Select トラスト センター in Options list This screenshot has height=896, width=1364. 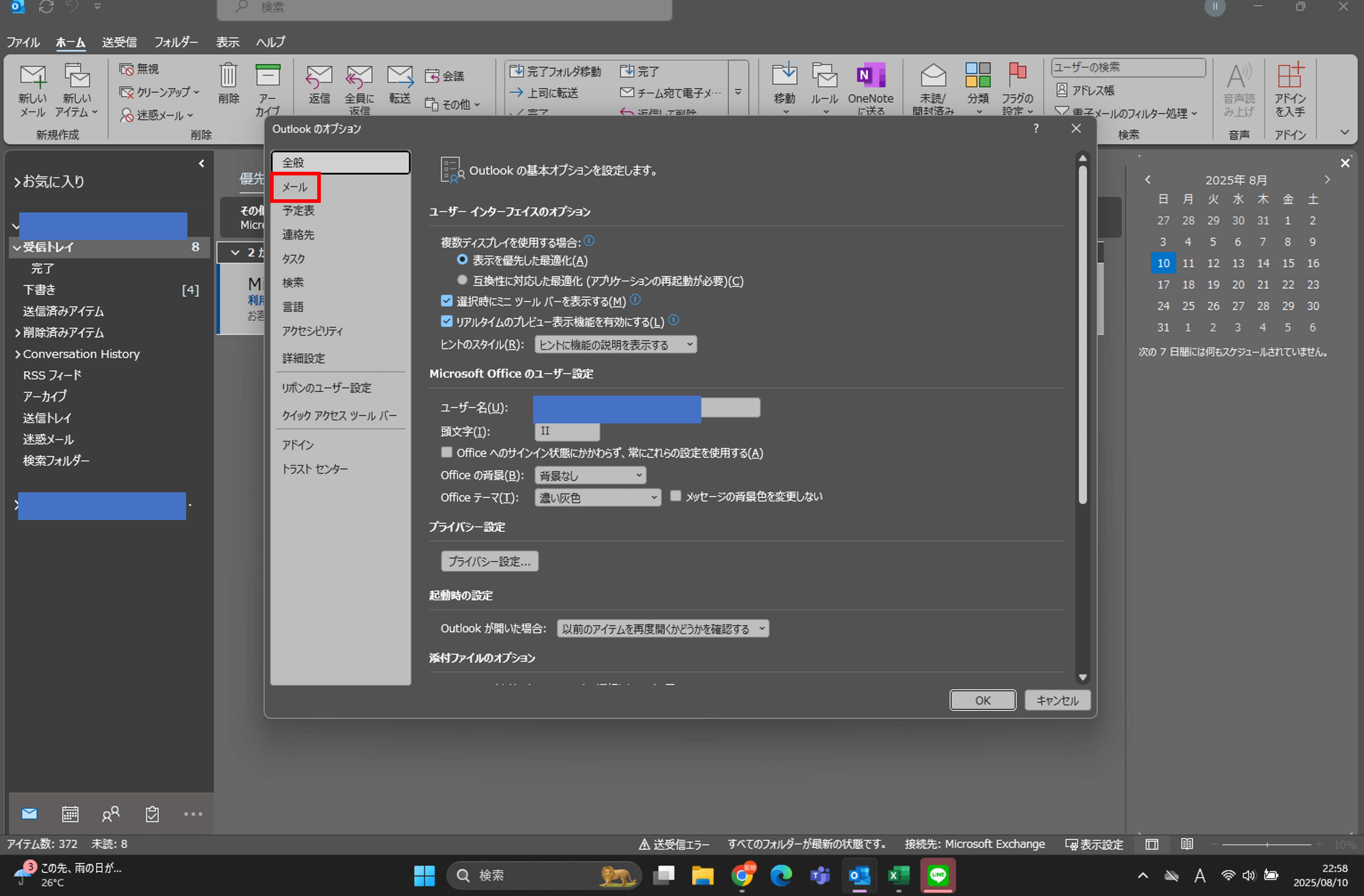[x=341, y=469]
